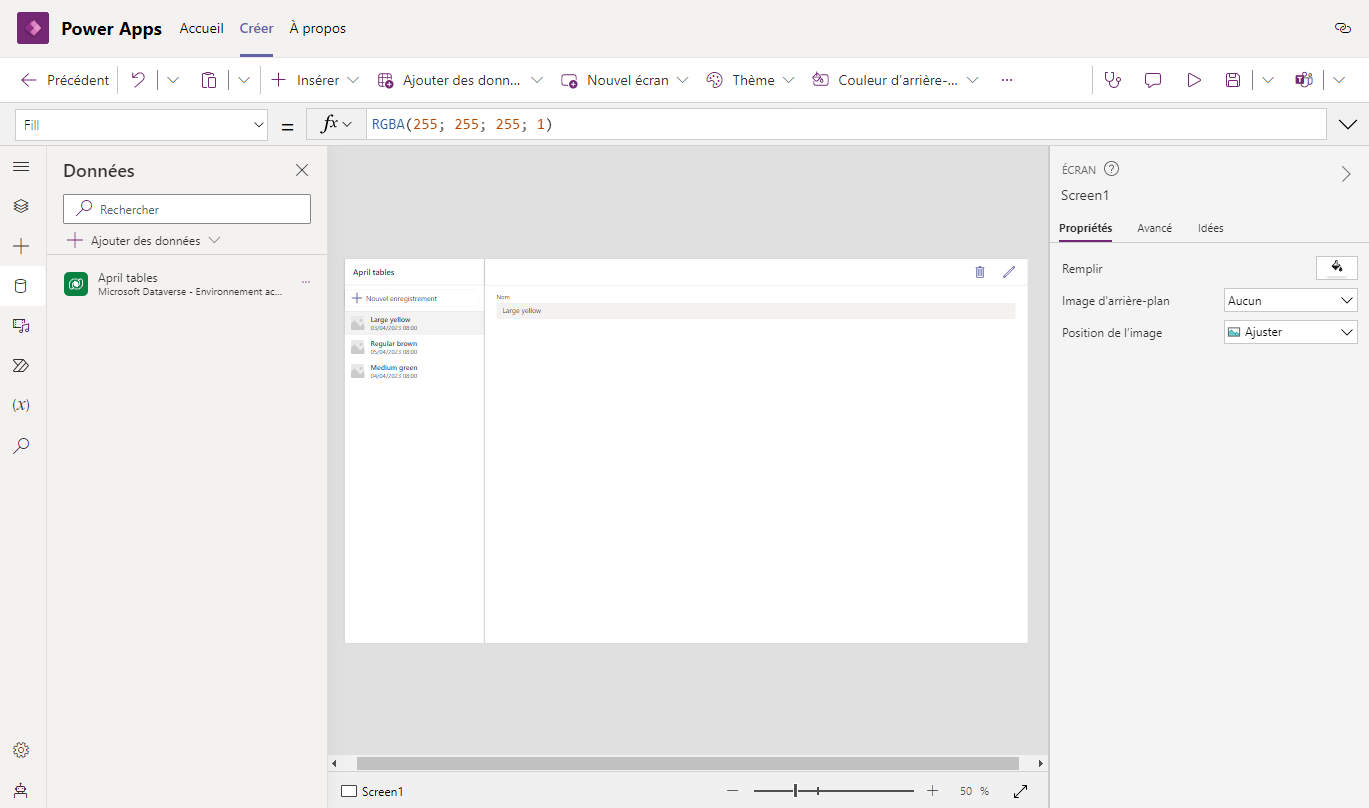Select the Créer tab
The width and height of the screenshot is (1369, 808).
pyautogui.click(x=256, y=28)
